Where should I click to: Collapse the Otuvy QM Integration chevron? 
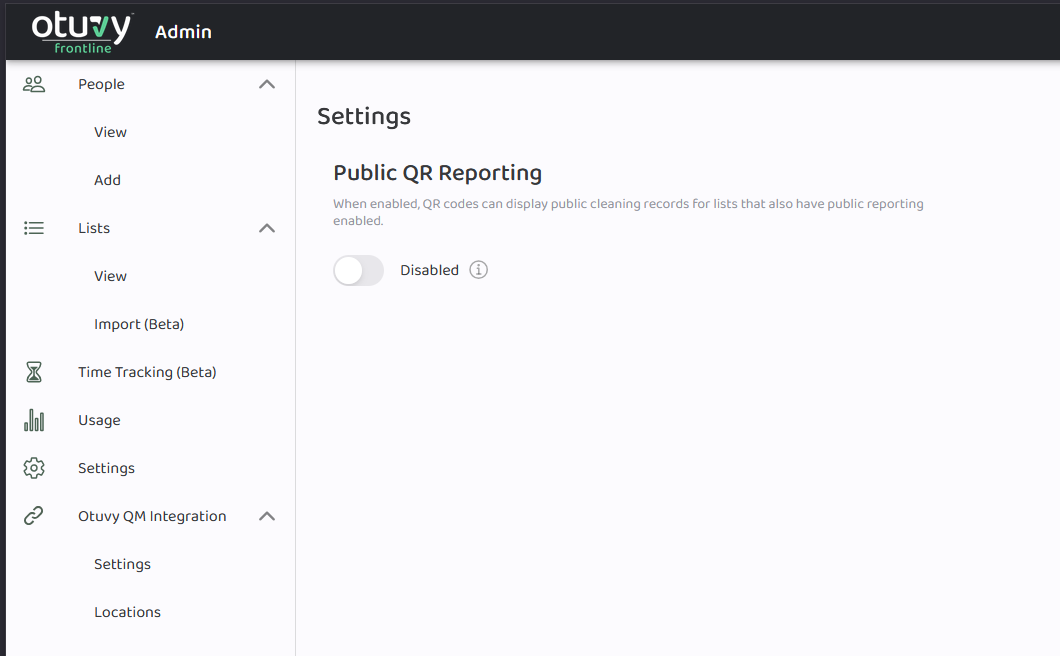pos(267,516)
